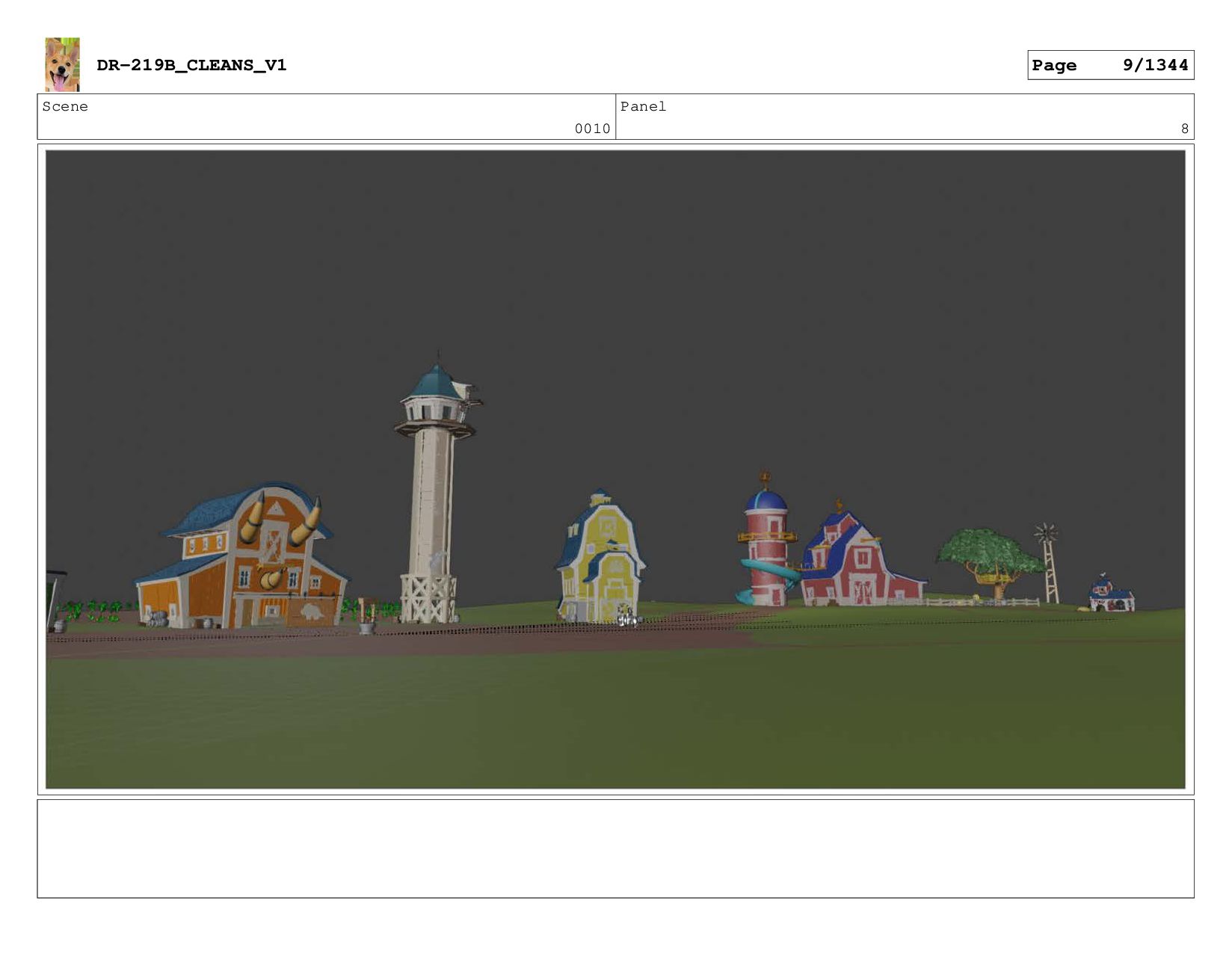Click the farm scene storyboard image

615,470
